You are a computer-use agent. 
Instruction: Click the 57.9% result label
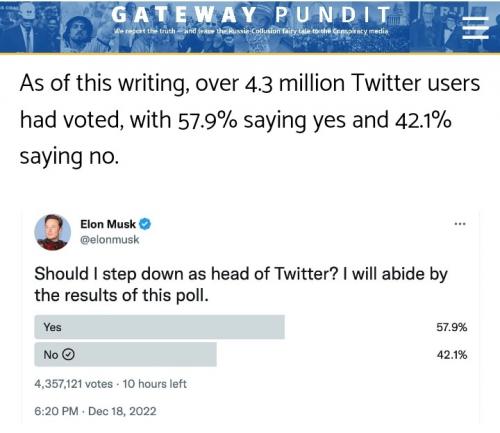pyautogui.click(x=452, y=327)
